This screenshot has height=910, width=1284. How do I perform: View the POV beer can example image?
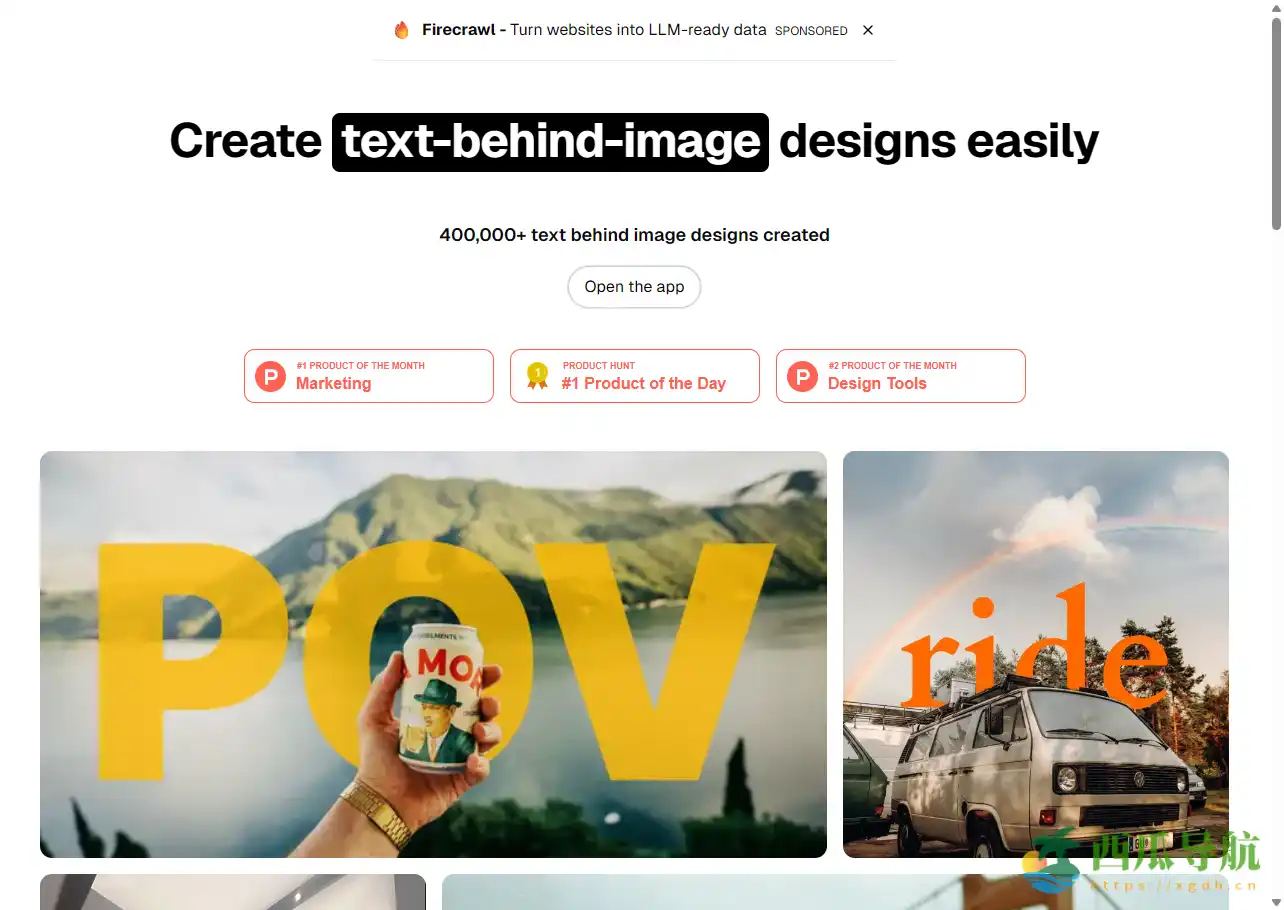pyautogui.click(x=433, y=654)
